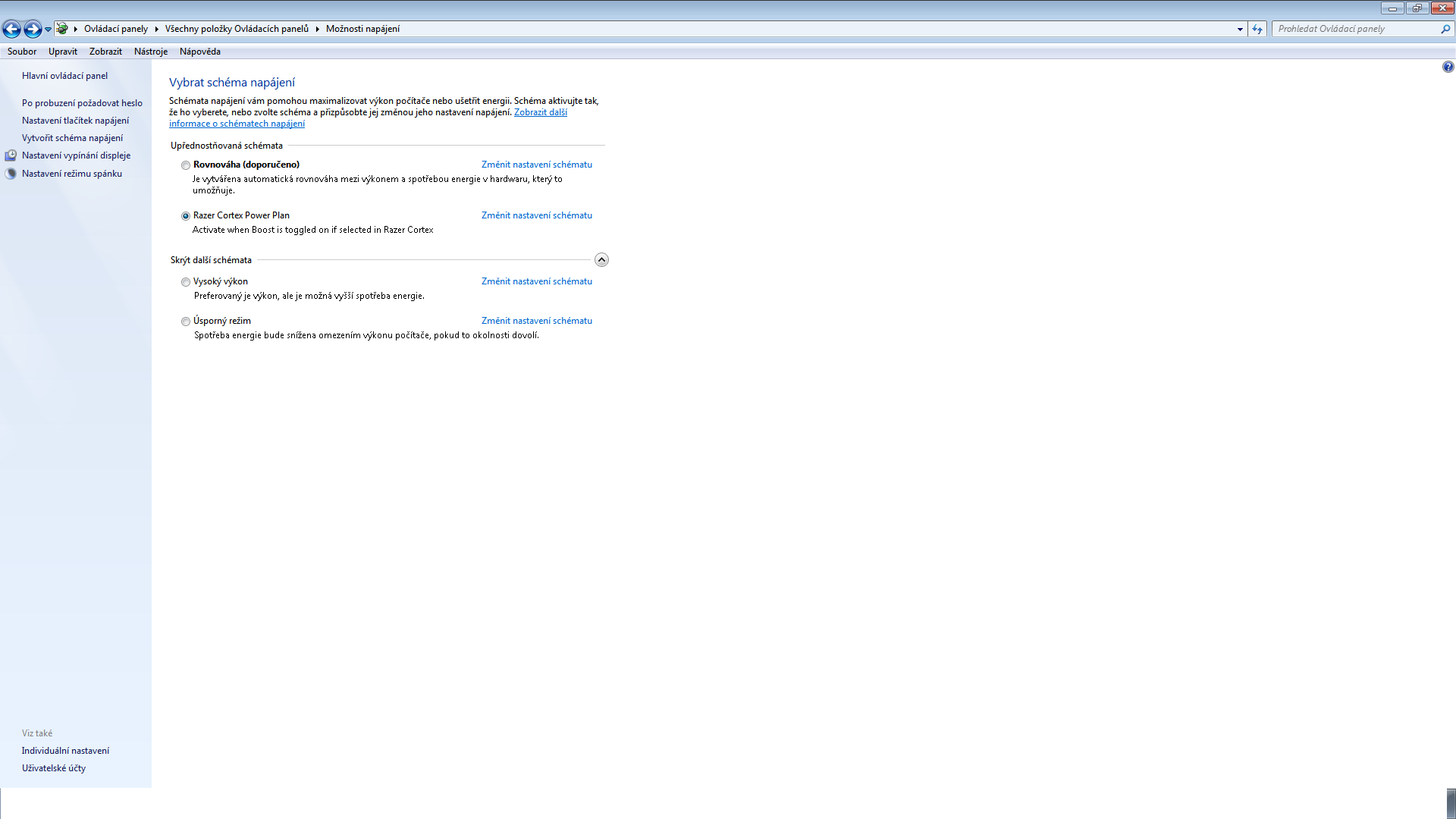1456x819 pixels.
Task: Select the Razer Cortex Power Plan radio button
Action: pyautogui.click(x=186, y=216)
